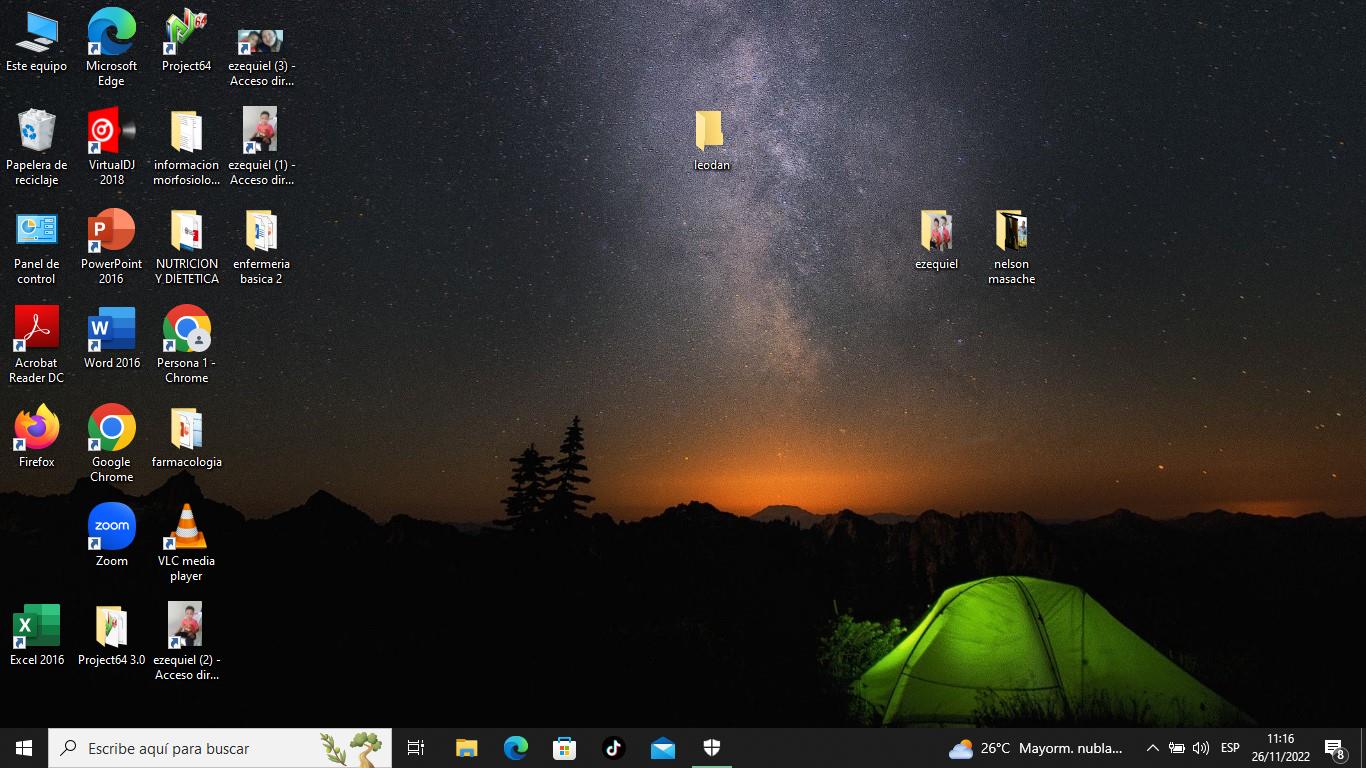Select the Zoom desktop icon
The height and width of the screenshot is (768, 1366).
(111, 528)
